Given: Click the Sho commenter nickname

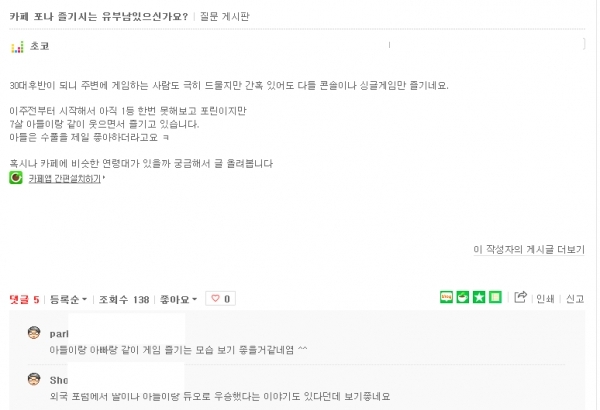Looking at the screenshot, I should tap(59, 380).
